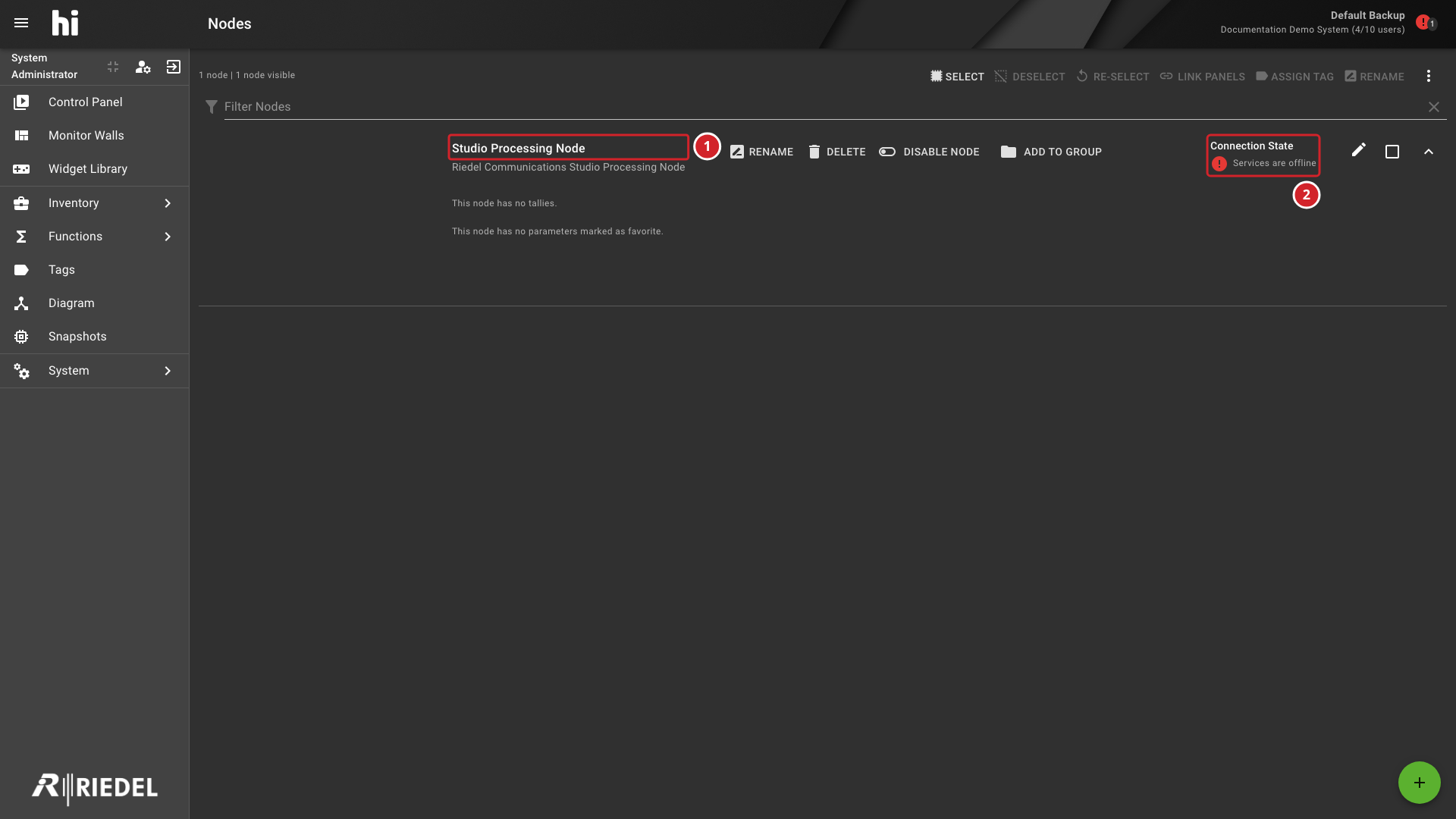This screenshot has width=1456, height=819.
Task: Open Diagram in the sidebar
Action: pyautogui.click(x=94, y=303)
